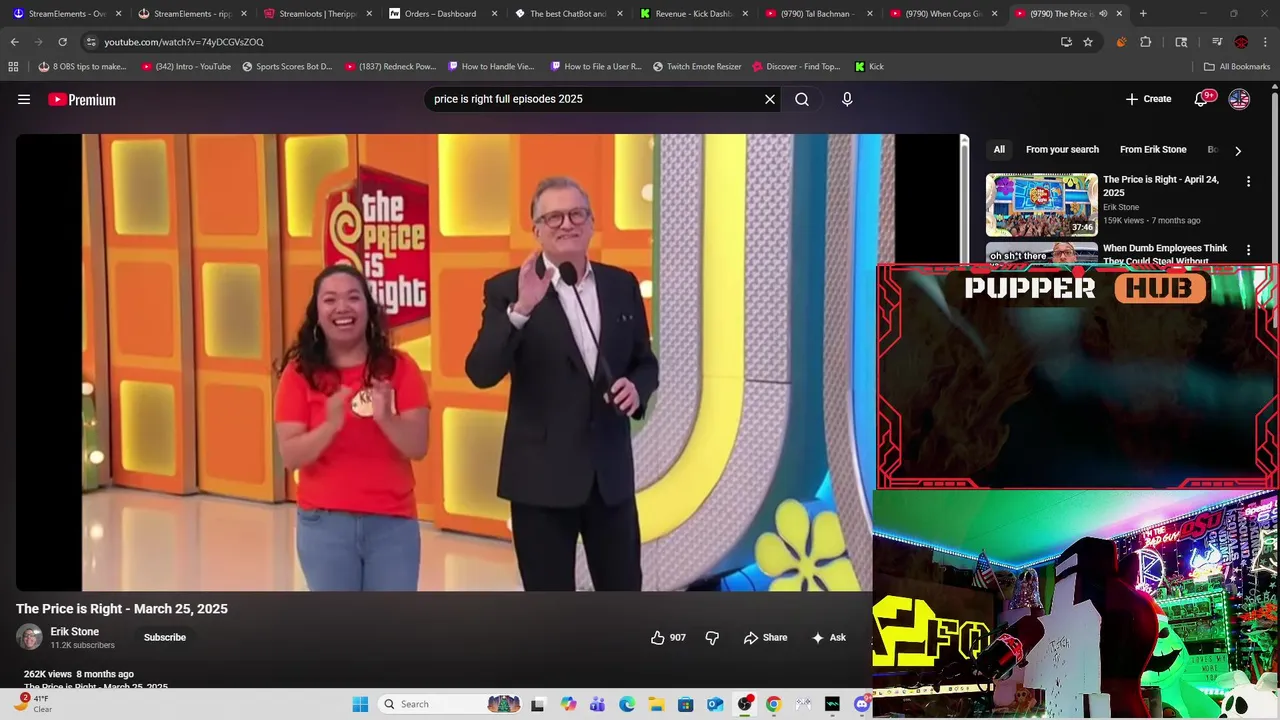Open the orange extension icon
The image size is (1280, 720).
pos(1121,42)
